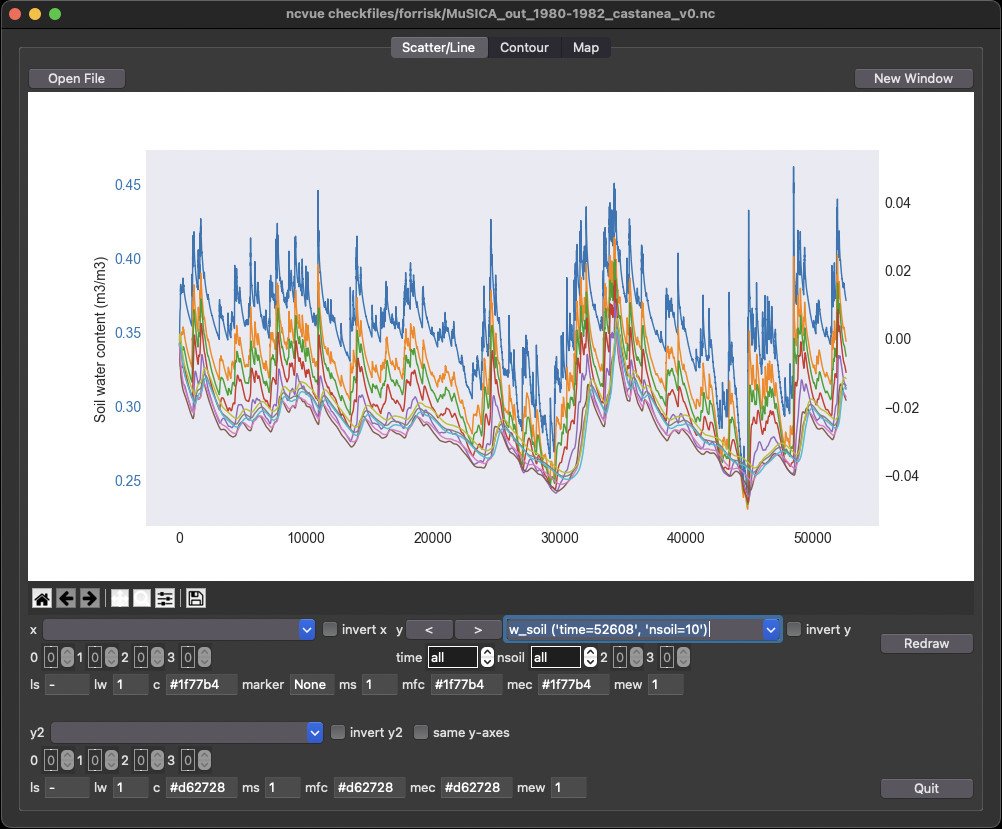Switch to the Contour tab
This screenshot has width=1002, height=829.
524,47
